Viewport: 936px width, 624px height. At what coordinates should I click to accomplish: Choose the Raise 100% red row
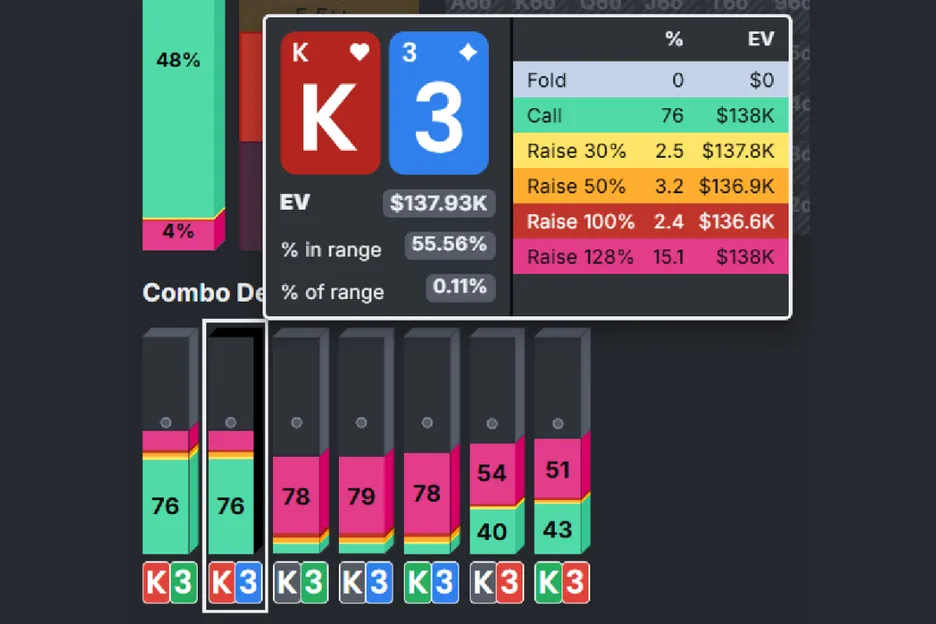tap(650, 221)
